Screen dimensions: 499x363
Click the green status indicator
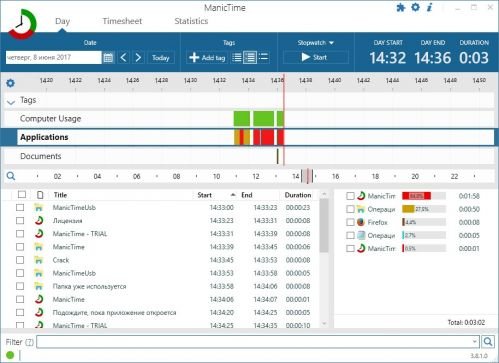pyautogui.click(x=10, y=355)
